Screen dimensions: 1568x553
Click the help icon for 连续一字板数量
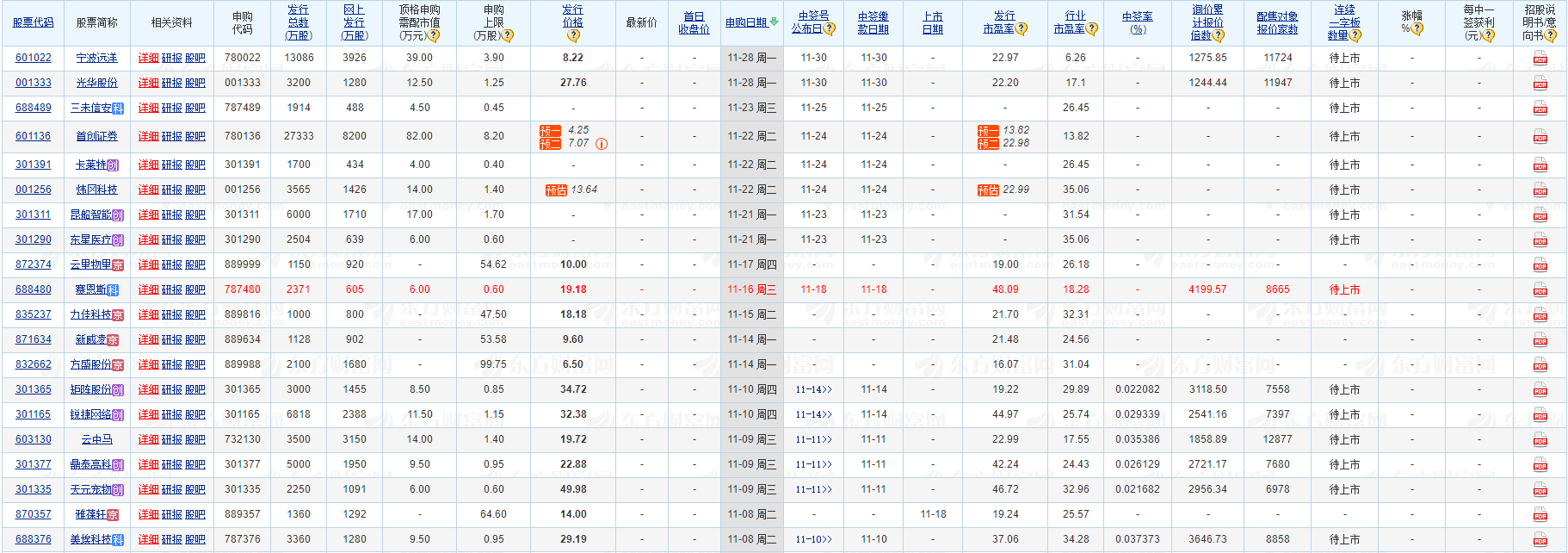coord(1355,36)
